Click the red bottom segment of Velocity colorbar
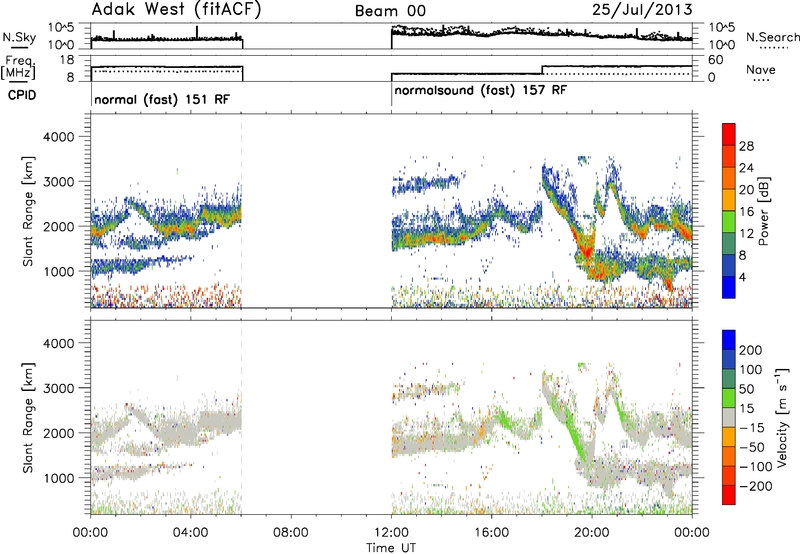Screen dimensions: 800x554 point(729,495)
